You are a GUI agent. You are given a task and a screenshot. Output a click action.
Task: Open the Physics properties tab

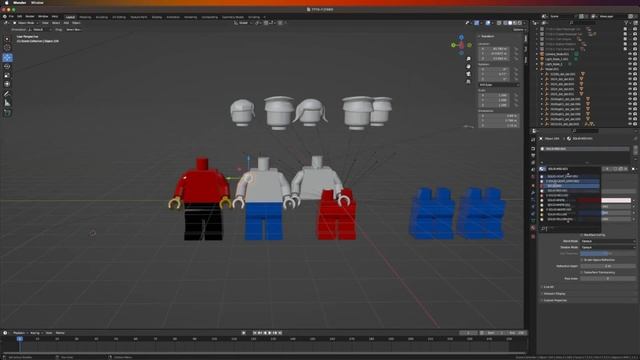coord(533,208)
